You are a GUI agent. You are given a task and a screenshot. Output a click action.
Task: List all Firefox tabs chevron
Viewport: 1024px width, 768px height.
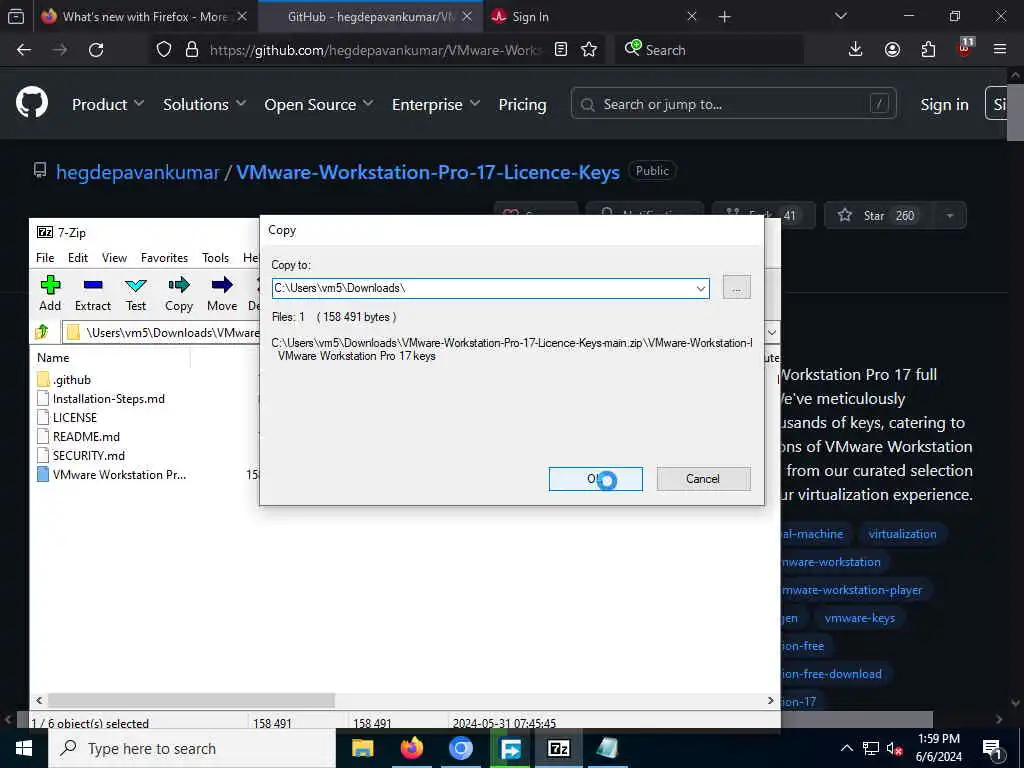pos(840,16)
